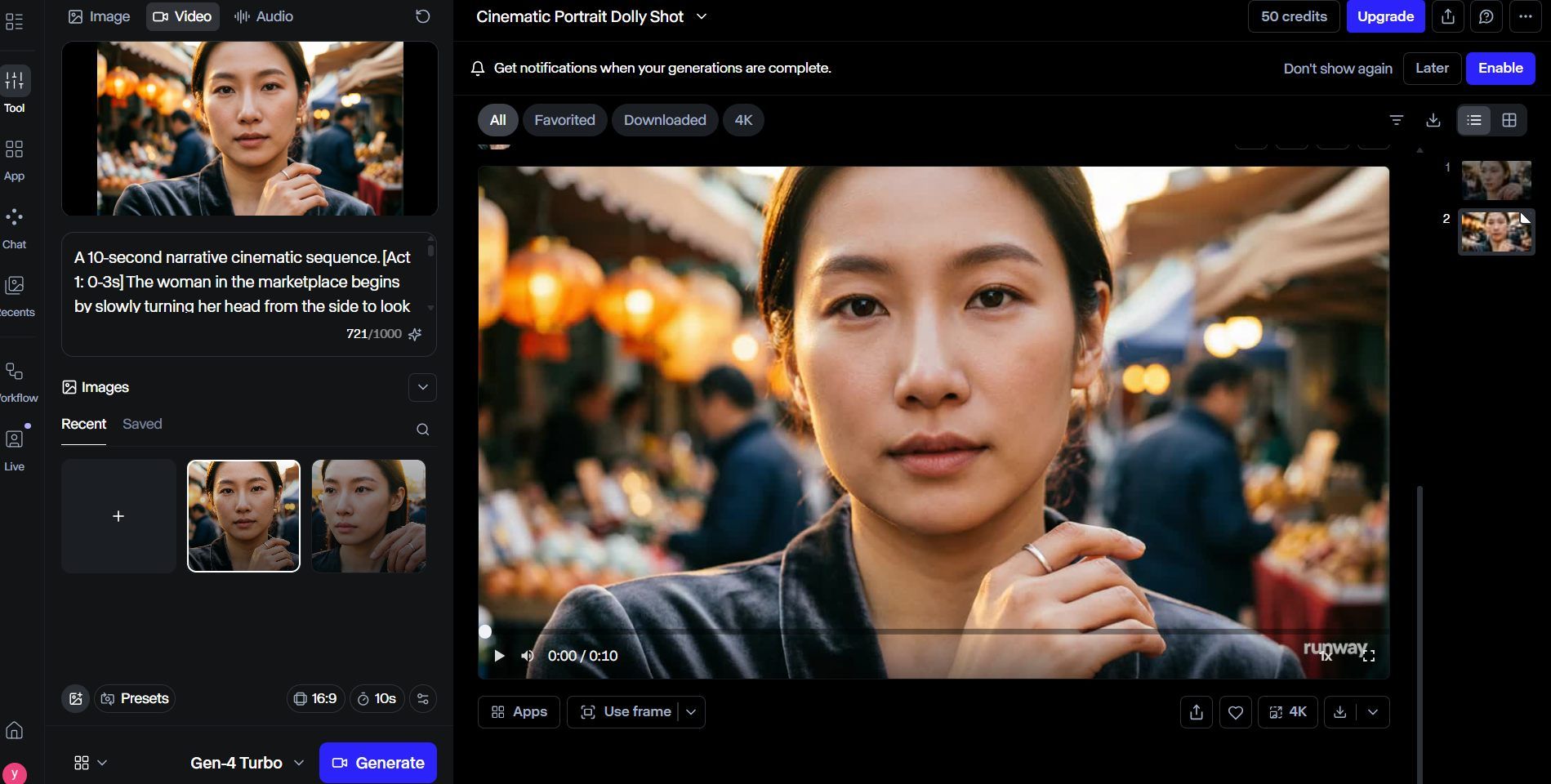Switch to the Audio tab
This screenshot has height=784, width=1551.
pyautogui.click(x=264, y=16)
